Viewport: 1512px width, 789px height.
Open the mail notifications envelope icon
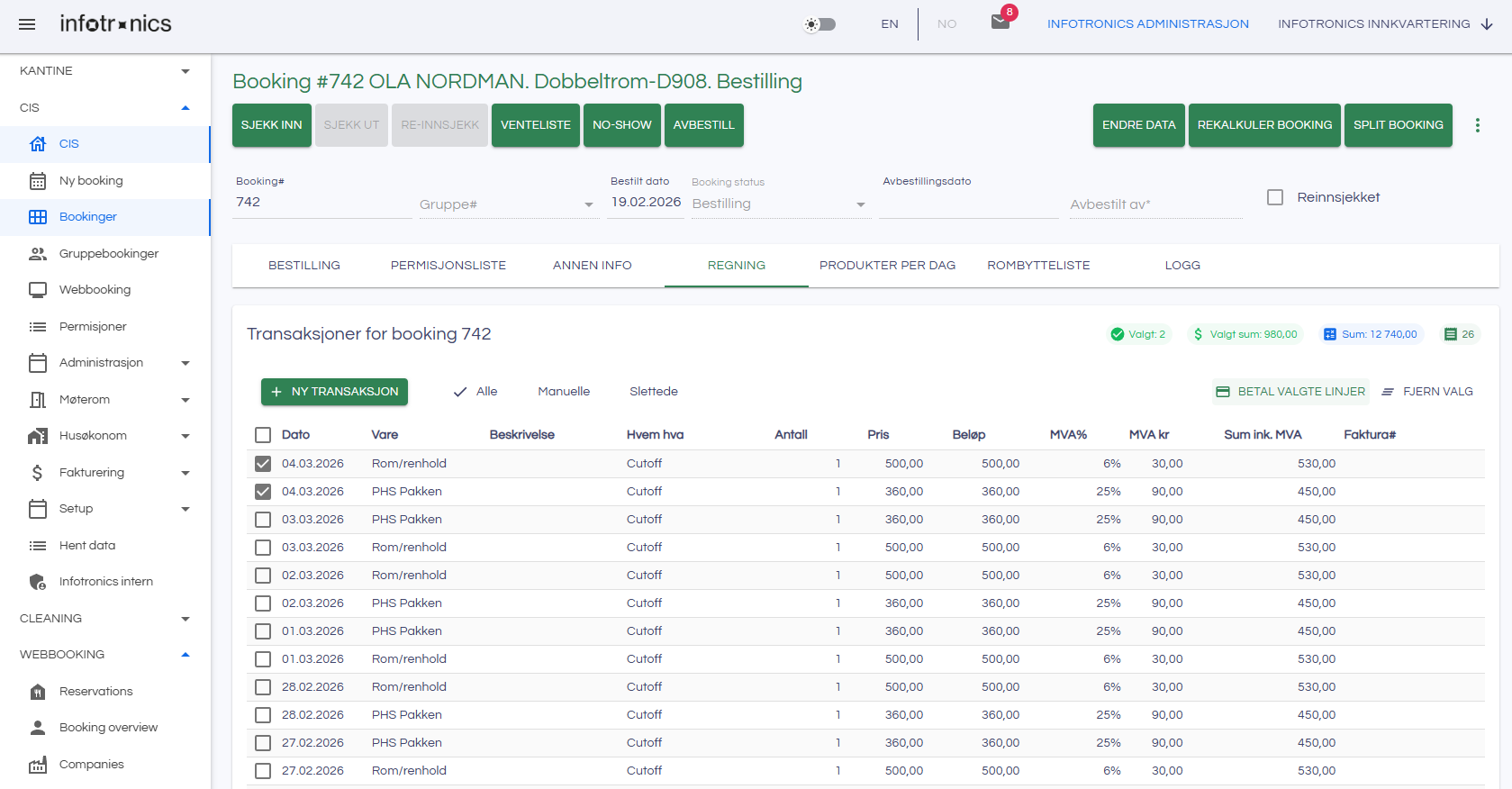pos(1000,23)
